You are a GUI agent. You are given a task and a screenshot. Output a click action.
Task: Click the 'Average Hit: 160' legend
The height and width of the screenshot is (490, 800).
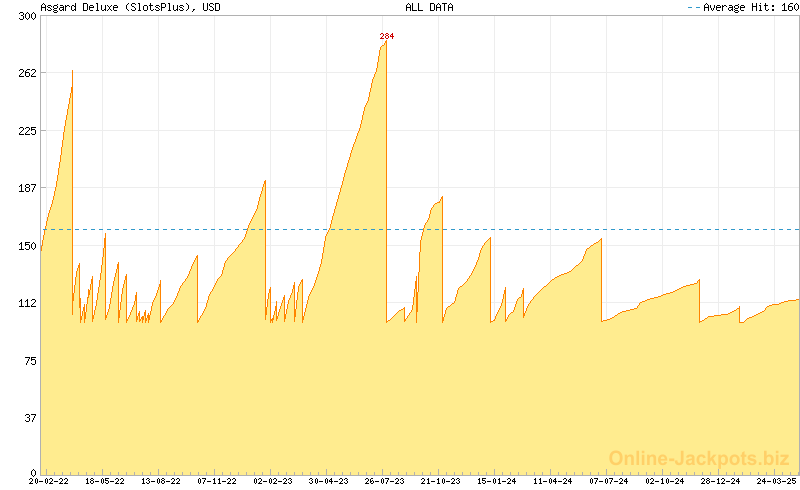click(x=743, y=7)
